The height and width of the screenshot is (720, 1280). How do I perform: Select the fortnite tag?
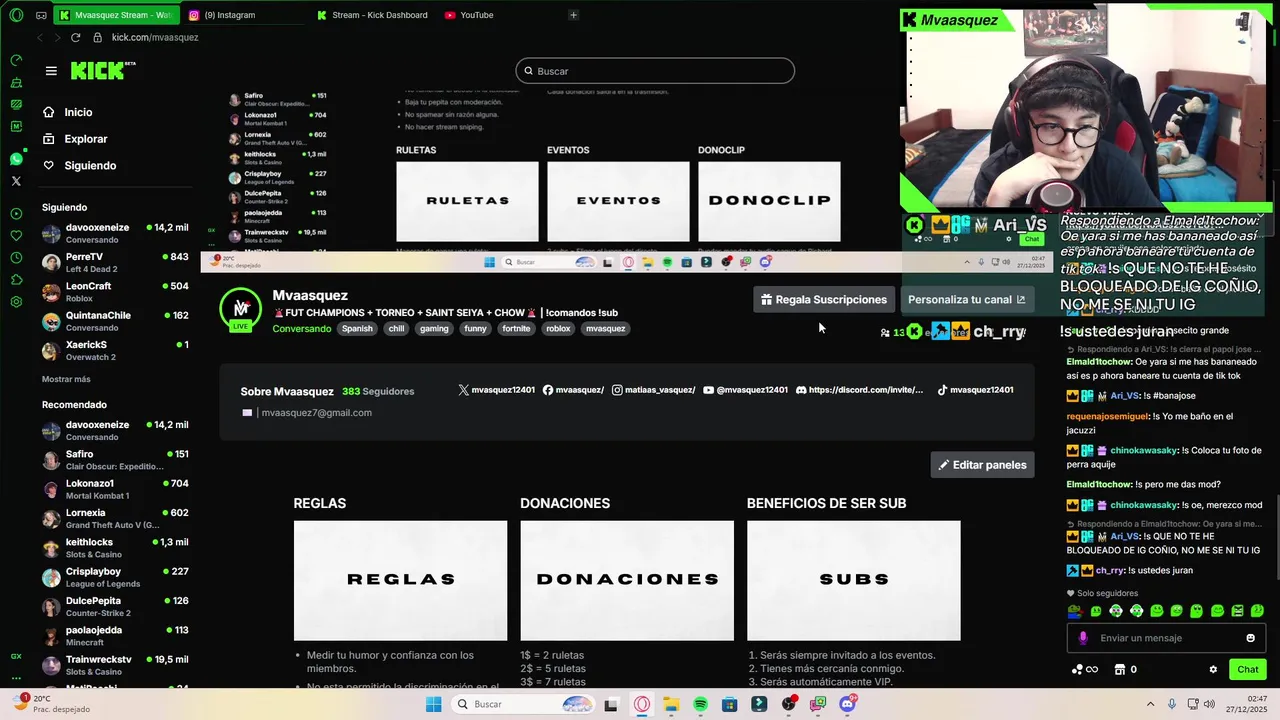[516, 328]
